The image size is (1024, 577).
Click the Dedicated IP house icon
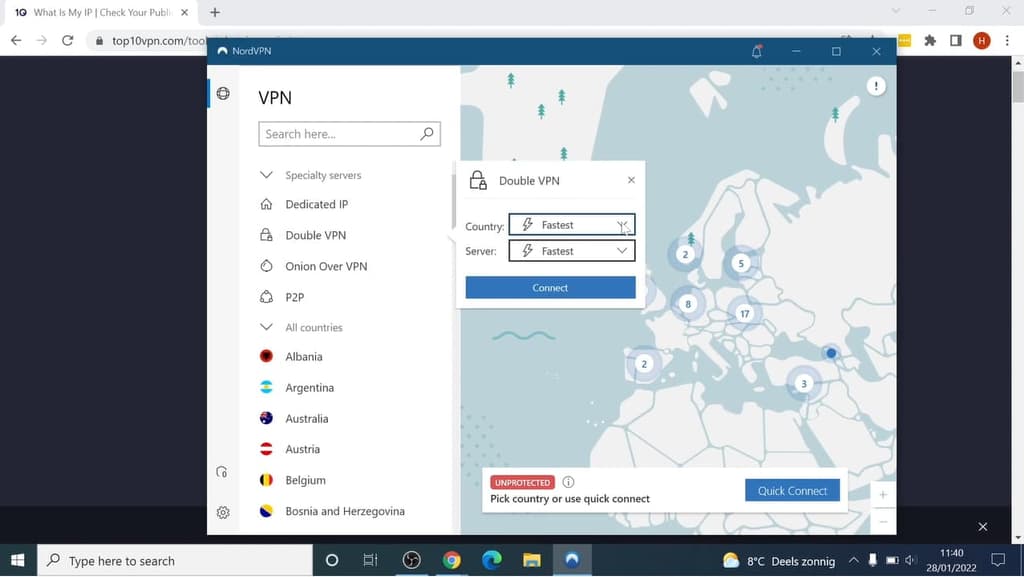[266, 204]
